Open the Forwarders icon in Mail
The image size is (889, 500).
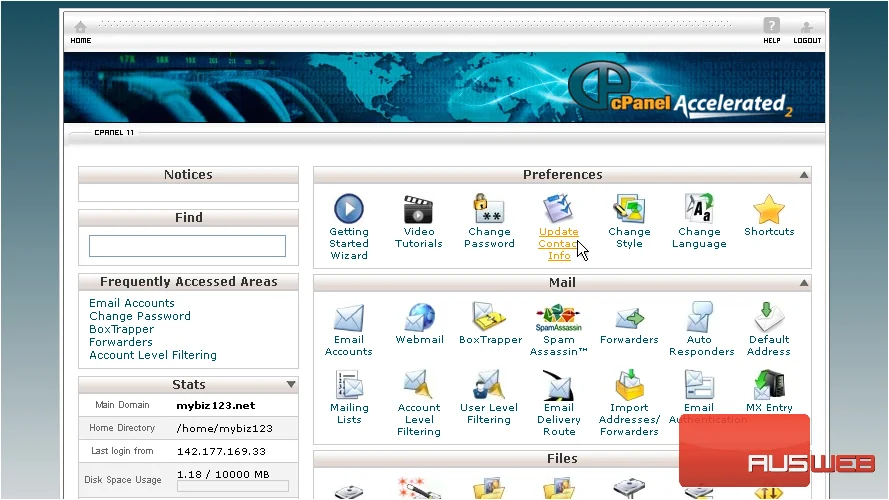(x=629, y=318)
